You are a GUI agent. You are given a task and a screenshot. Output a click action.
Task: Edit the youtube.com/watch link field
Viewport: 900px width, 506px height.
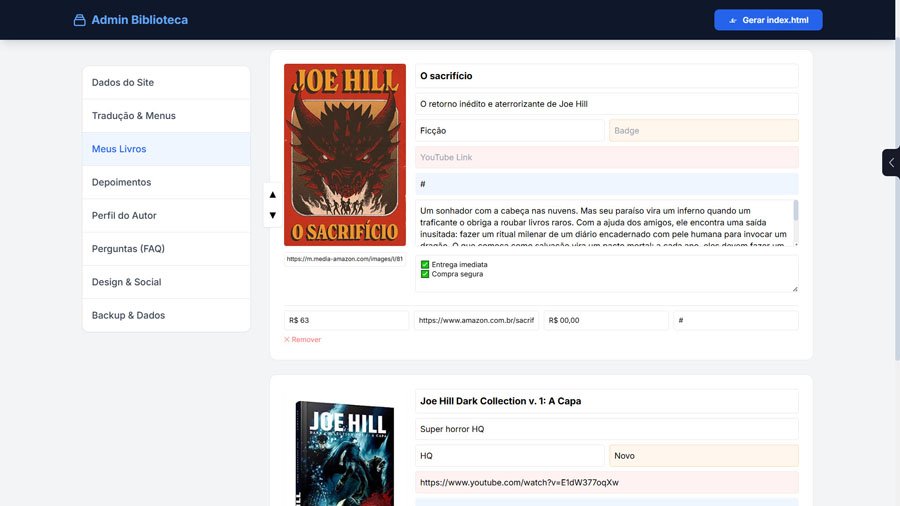click(607, 482)
